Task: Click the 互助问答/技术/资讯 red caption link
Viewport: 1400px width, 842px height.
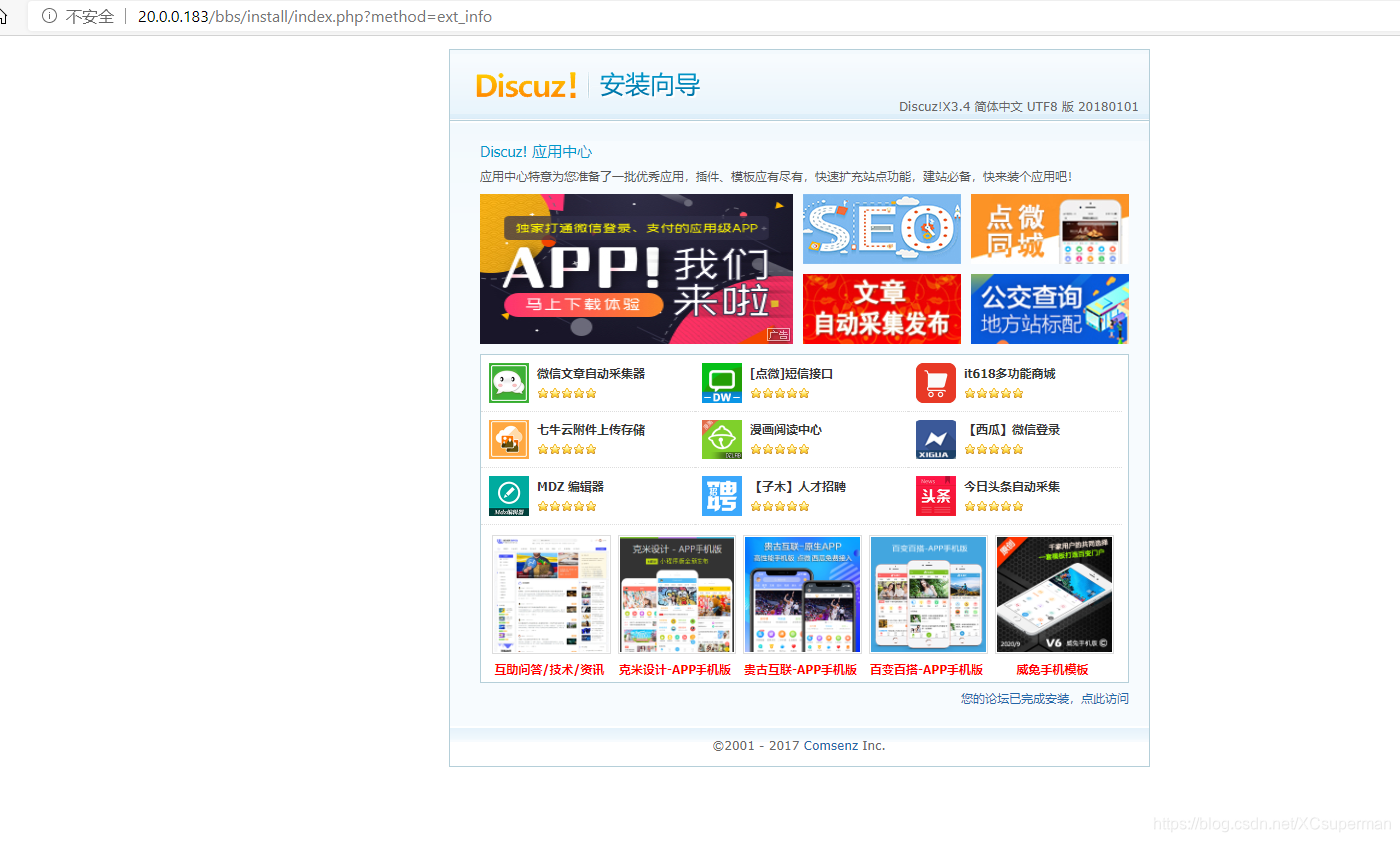Action: point(549,670)
